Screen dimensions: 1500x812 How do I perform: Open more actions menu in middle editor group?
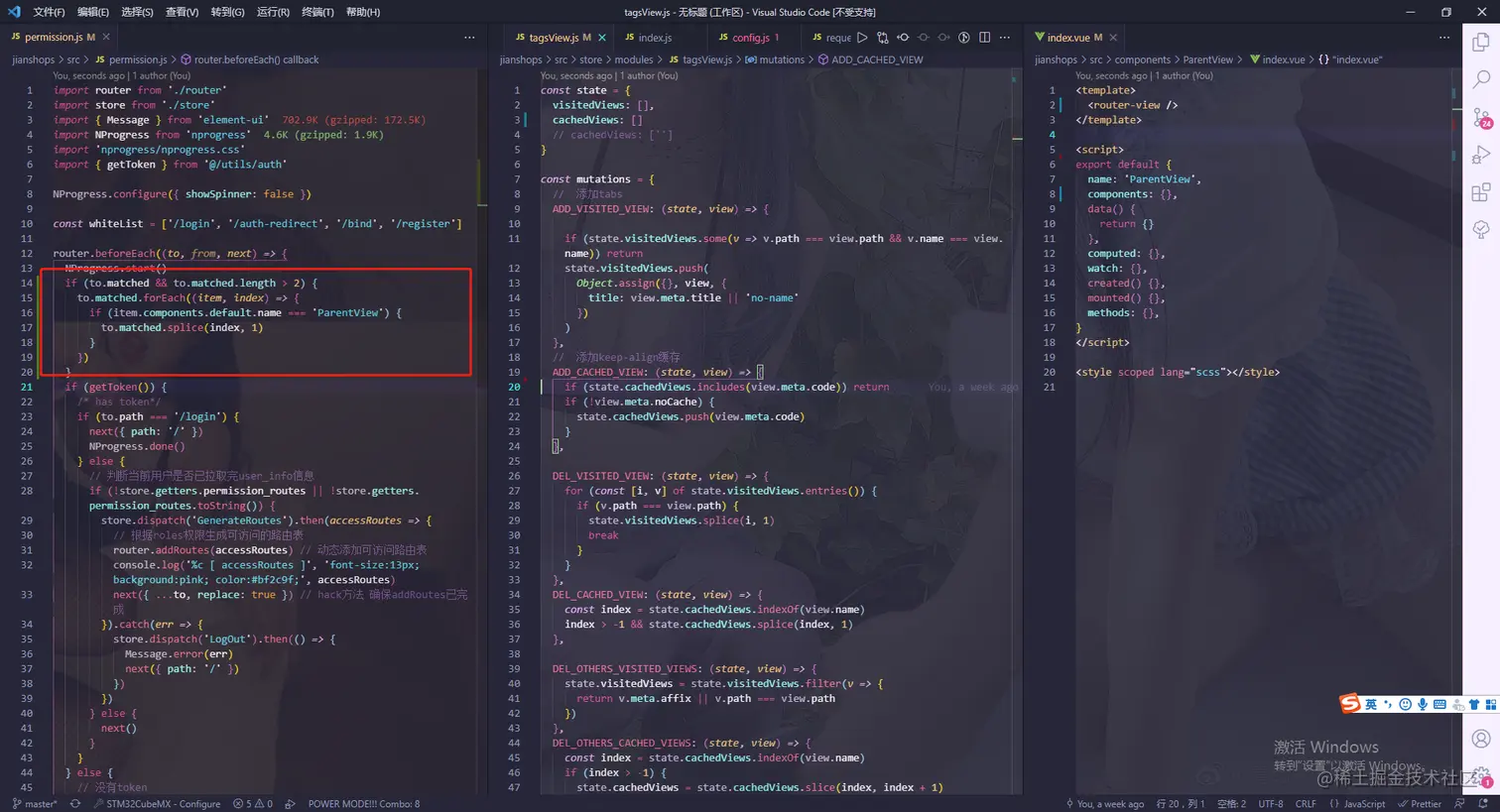tap(1005, 38)
